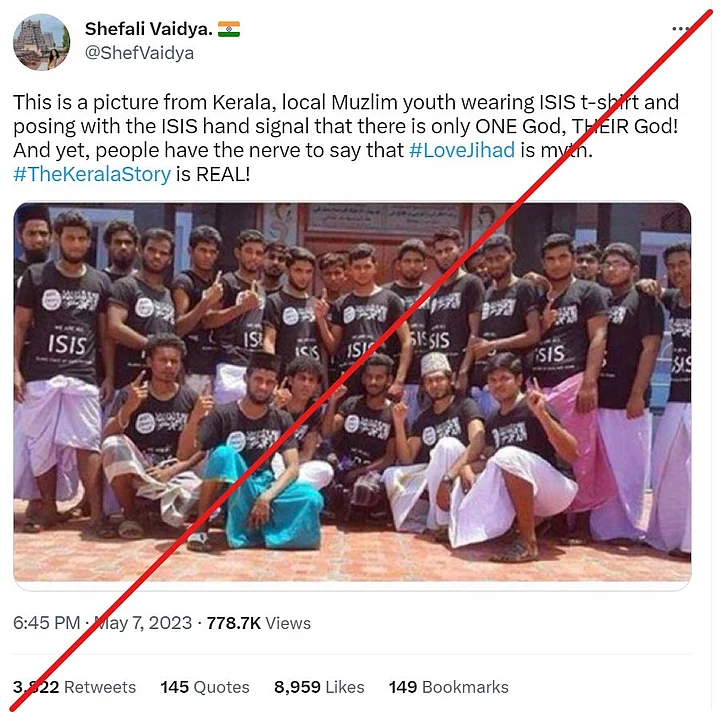This screenshot has width=720, height=712.
Task: Open the @ShefVaidya handle link
Action: pos(139,53)
